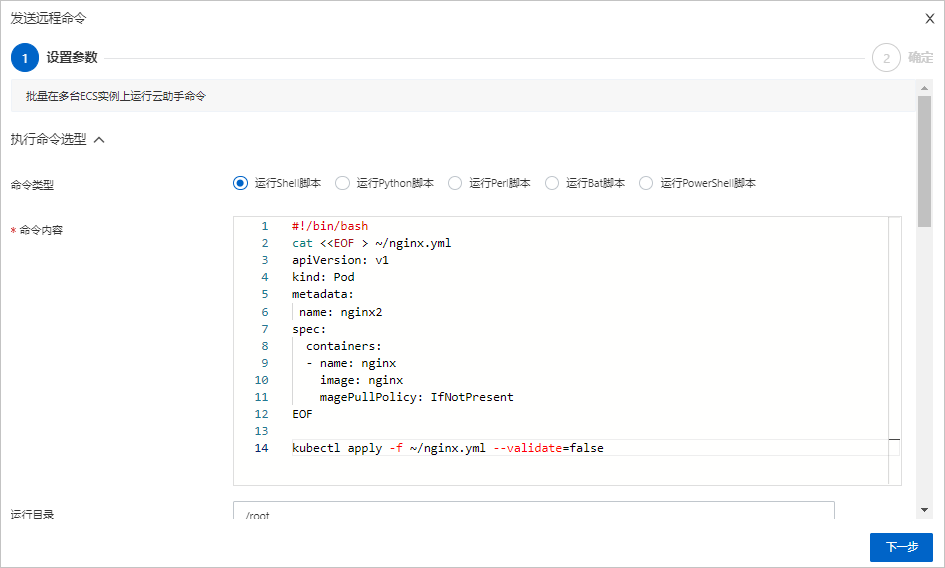Click the editor overview ruler cursor marker
The image size is (945, 568).
(894, 439)
